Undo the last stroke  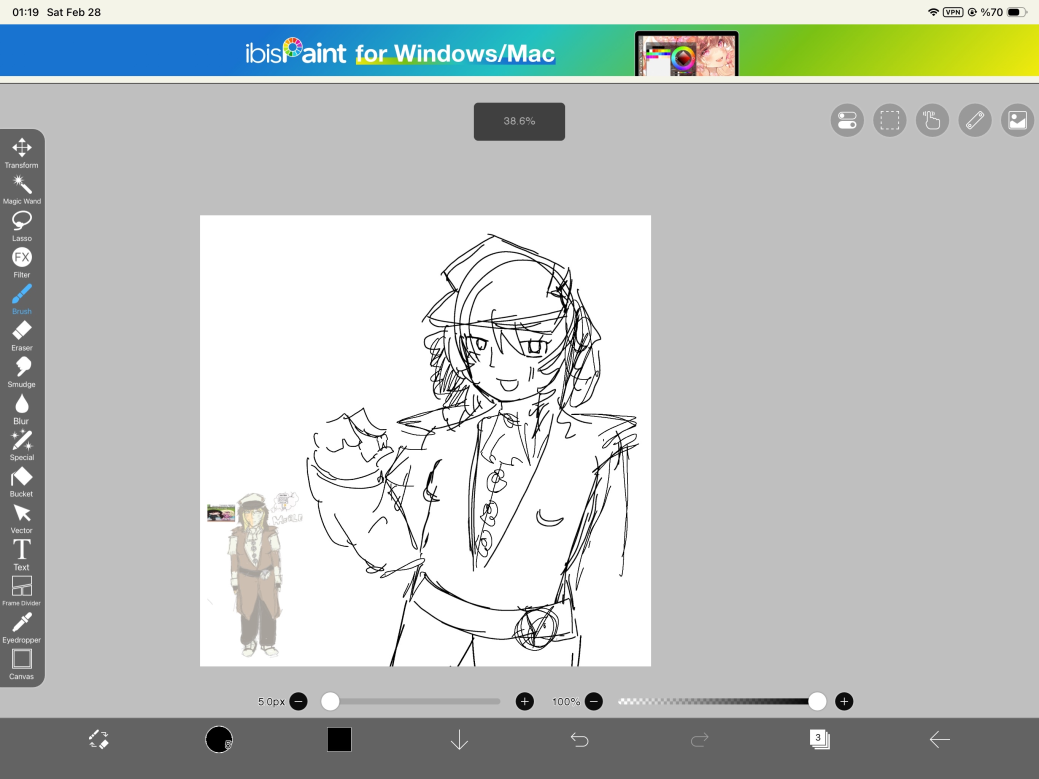click(579, 739)
